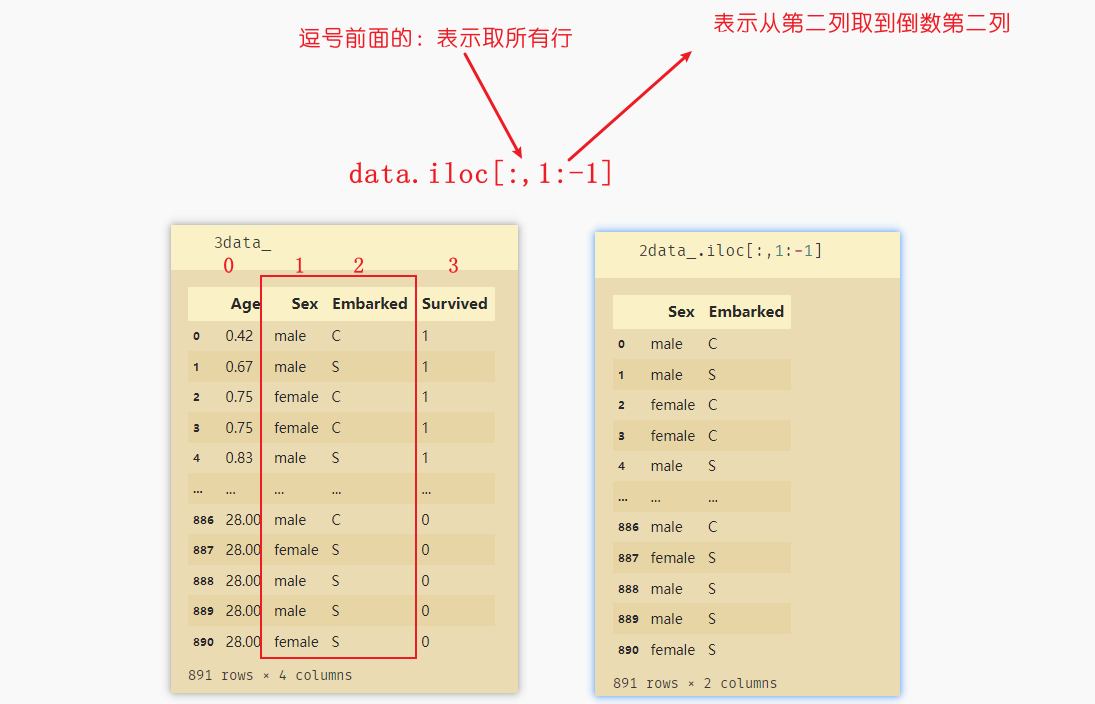Click Age "28.00" in row 890
Screen dimensions: 1095x704
pos(243,642)
